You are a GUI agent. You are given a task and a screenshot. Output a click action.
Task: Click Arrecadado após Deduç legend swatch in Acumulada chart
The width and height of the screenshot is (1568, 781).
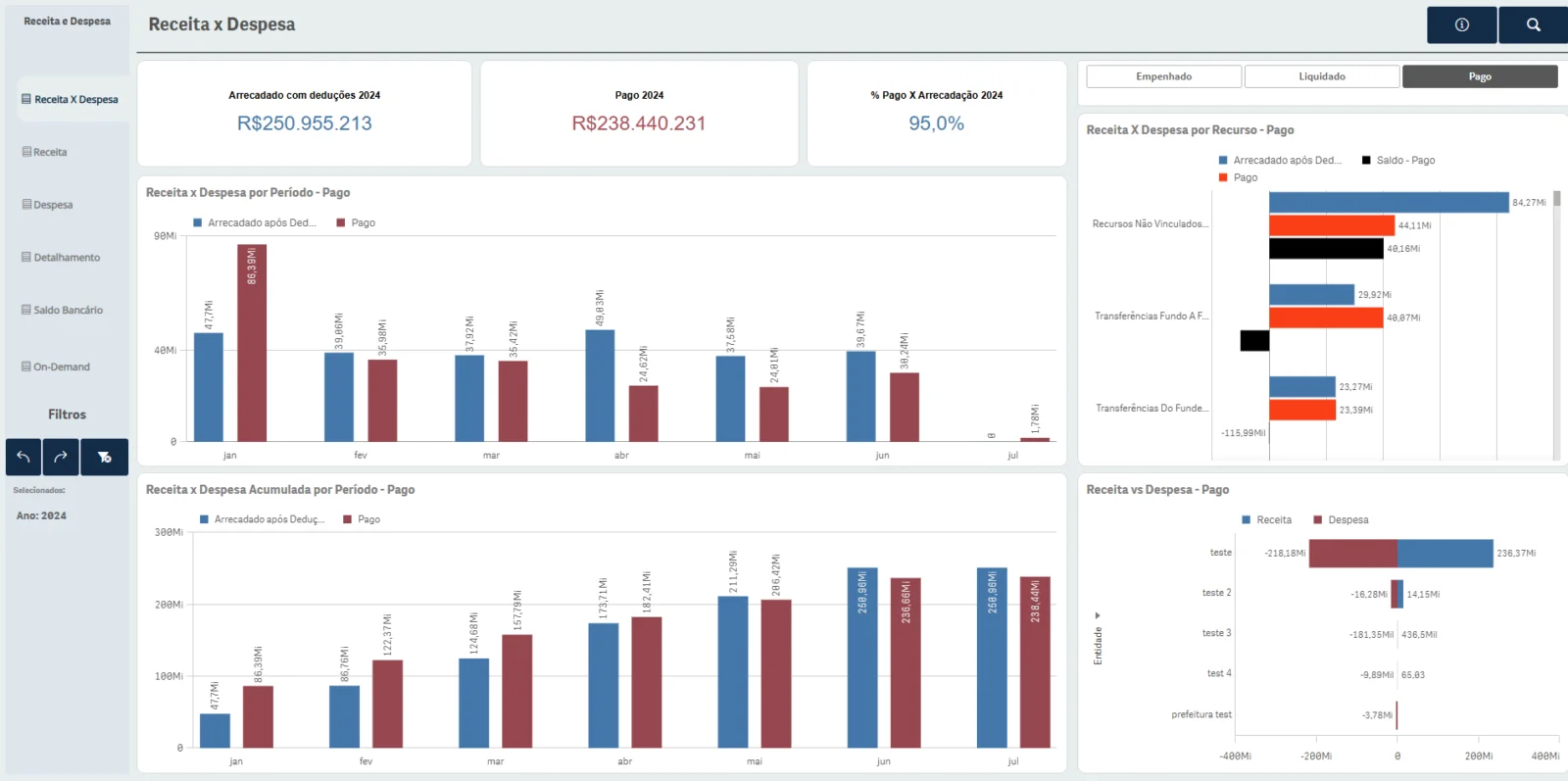(205, 519)
